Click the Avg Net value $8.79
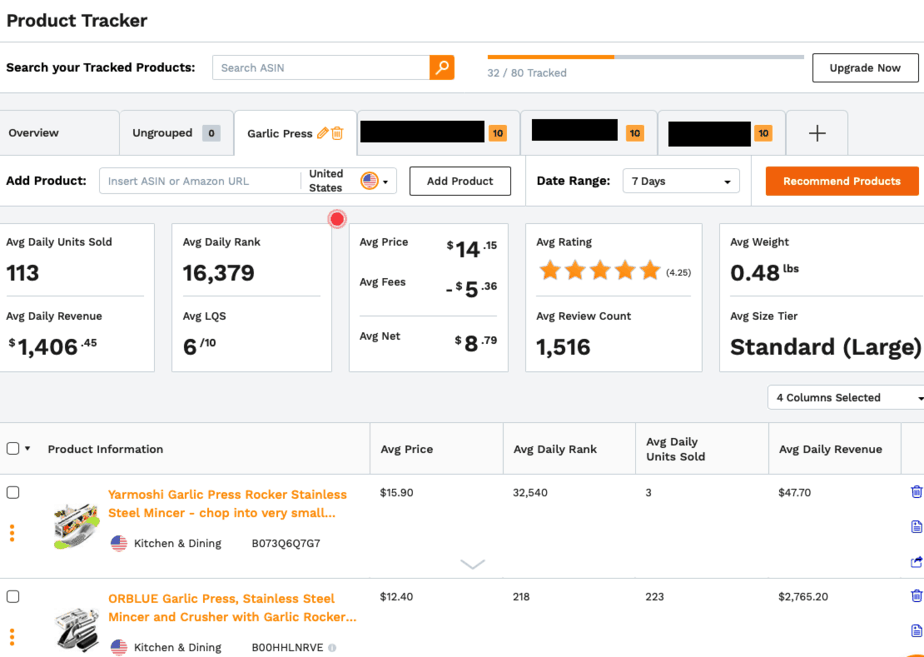 [476, 342]
